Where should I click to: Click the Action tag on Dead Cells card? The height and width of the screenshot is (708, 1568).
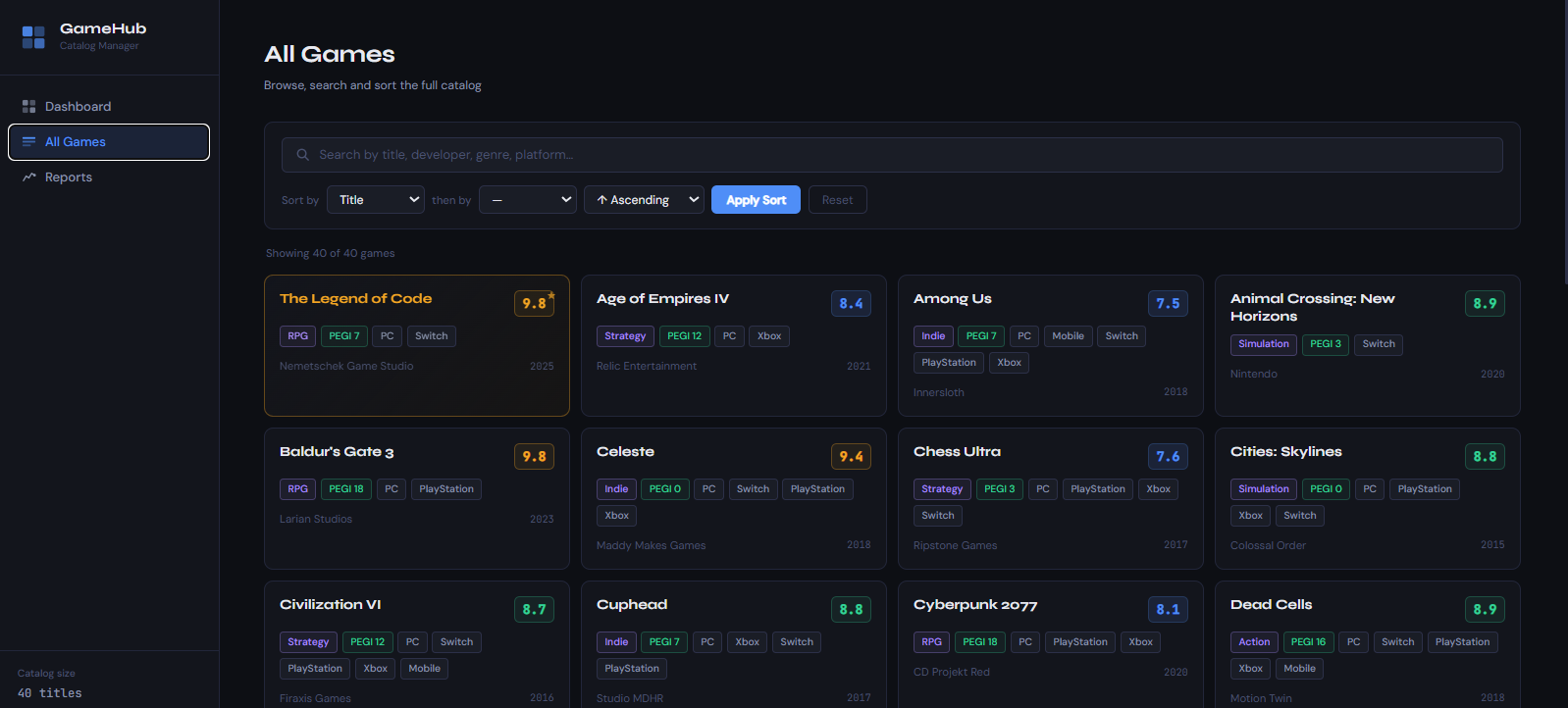[1254, 642]
